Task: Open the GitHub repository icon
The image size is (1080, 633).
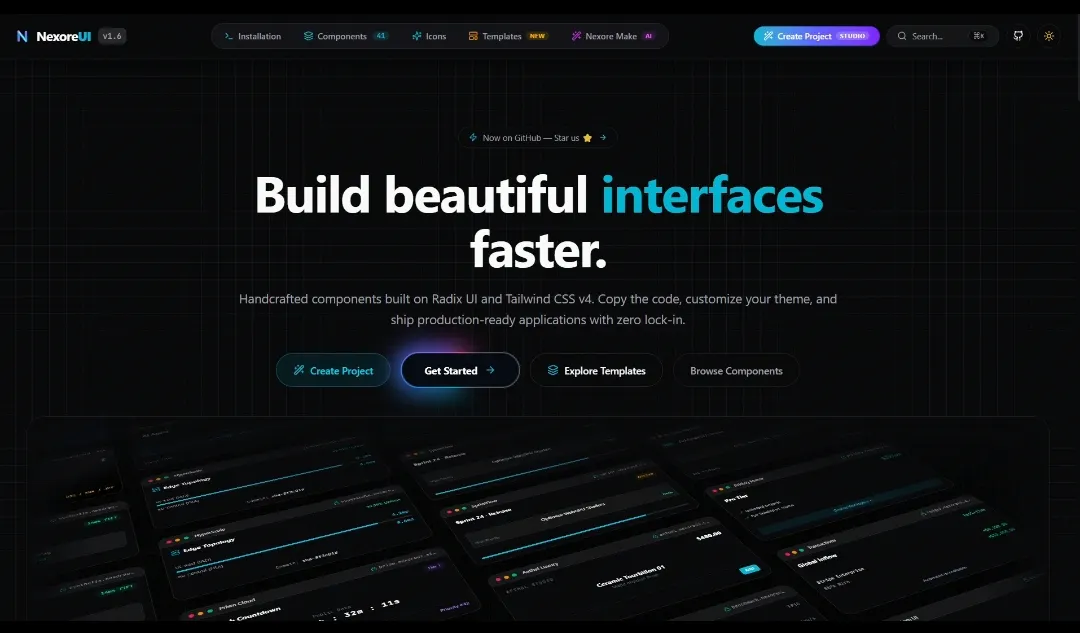Action: click(x=1018, y=36)
